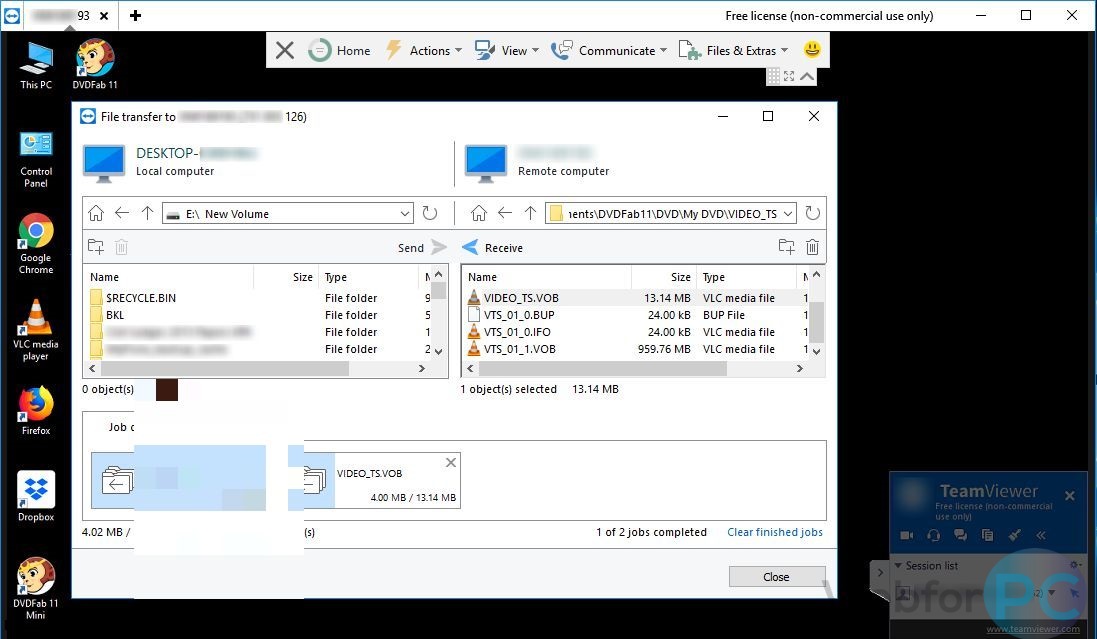Open the local drive E:\ New Volume dropdown
This screenshot has width=1097, height=639.
pos(404,213)
